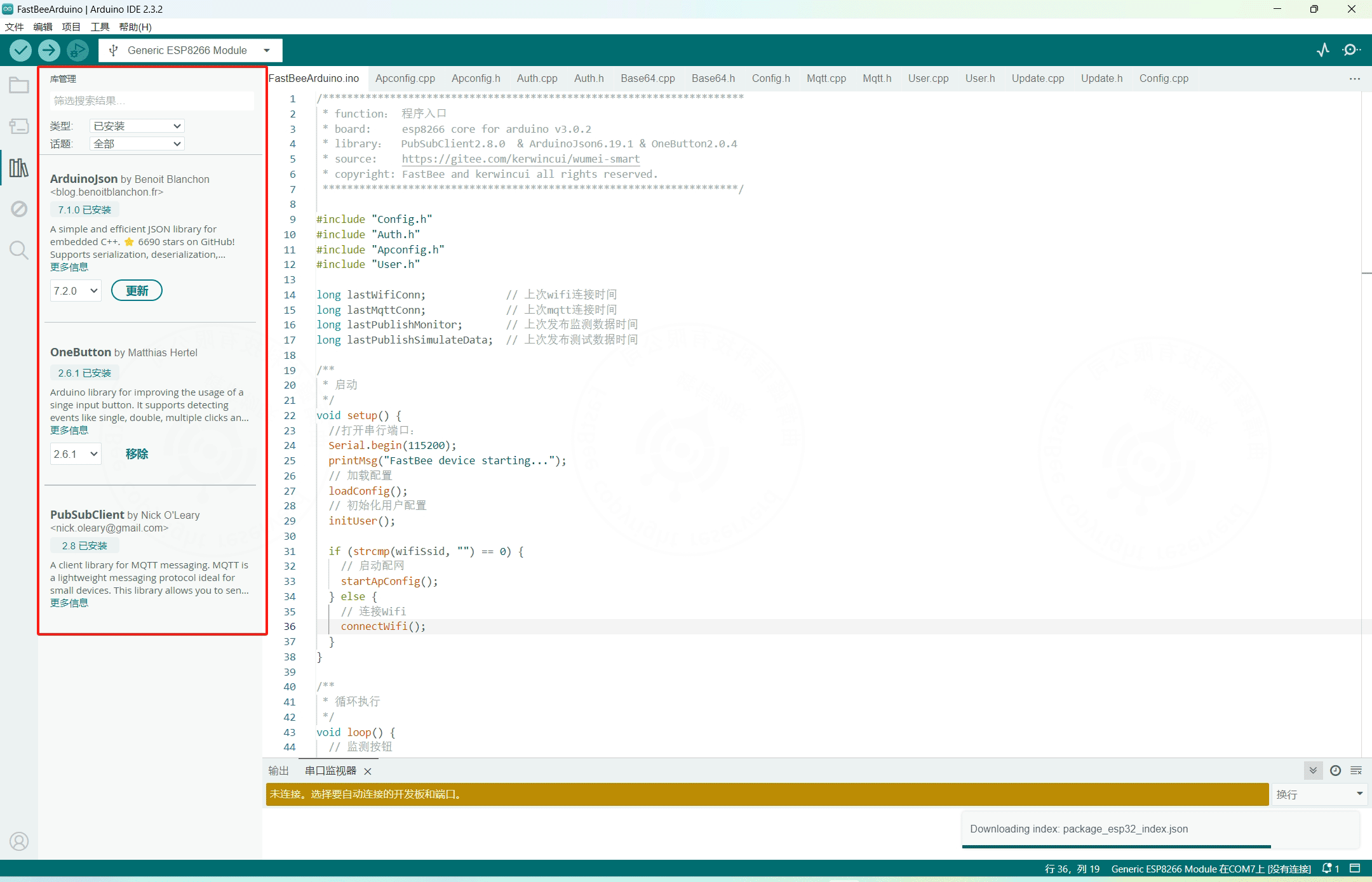Viewport: 1372px width, 882px height.
Task: Open the library topic dropdown
Action: click(x=137, y=144)
